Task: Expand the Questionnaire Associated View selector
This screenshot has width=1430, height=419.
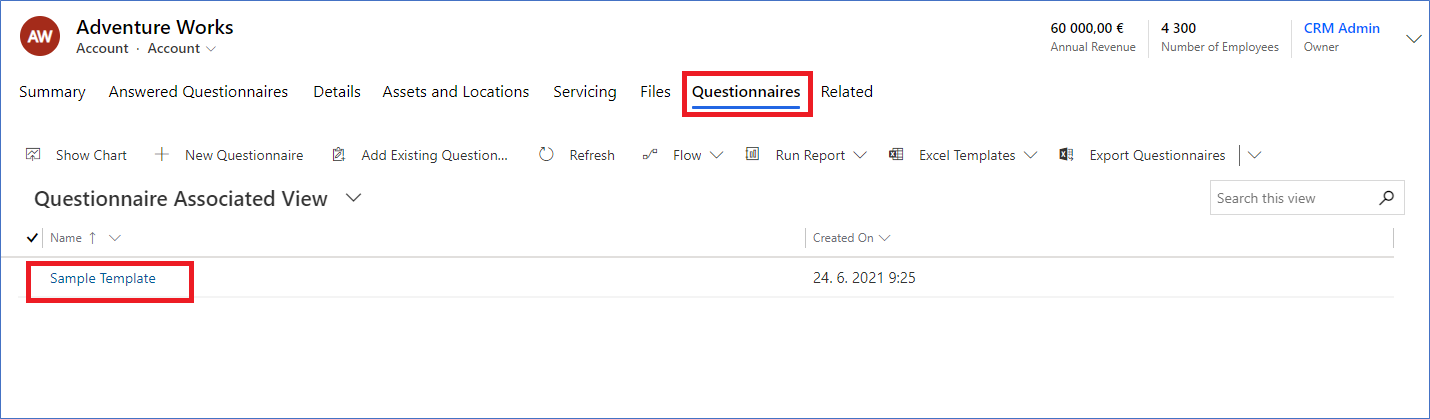Action: (353, 198)
